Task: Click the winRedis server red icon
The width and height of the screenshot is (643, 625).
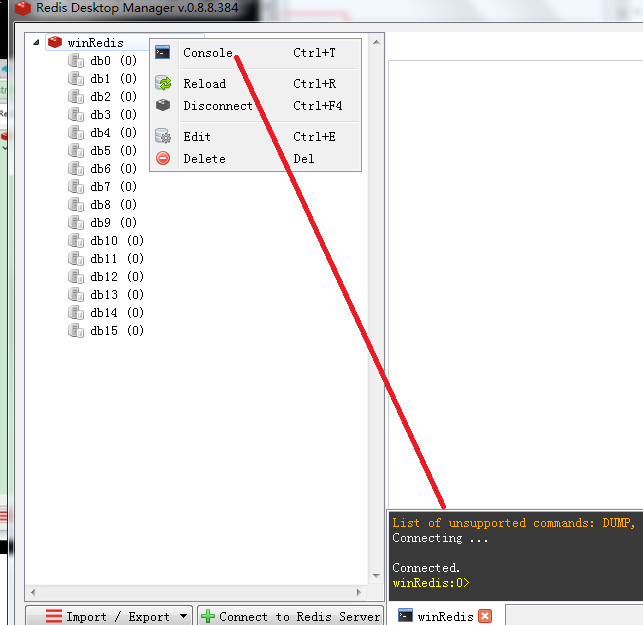Action: [55, 42]
